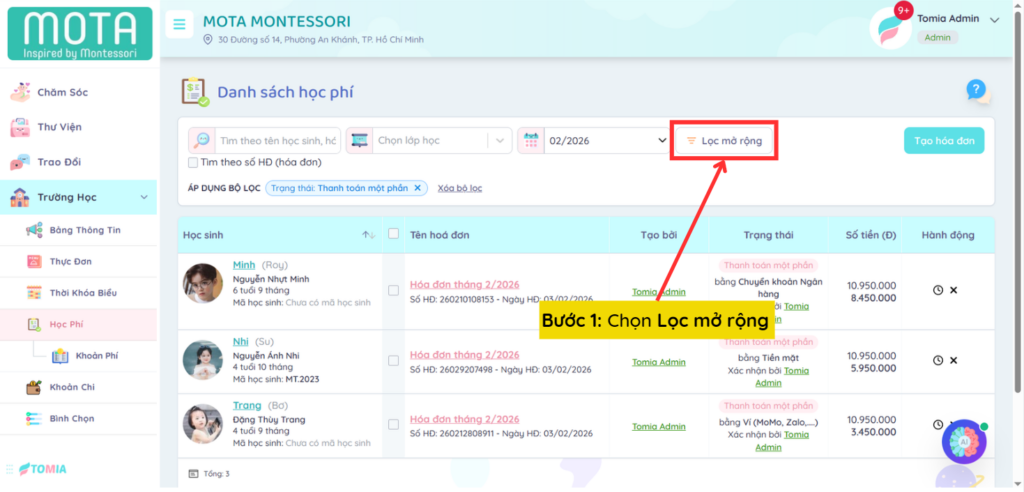
Task: Click the hamburger menu icon
Action: click(179, 25)
